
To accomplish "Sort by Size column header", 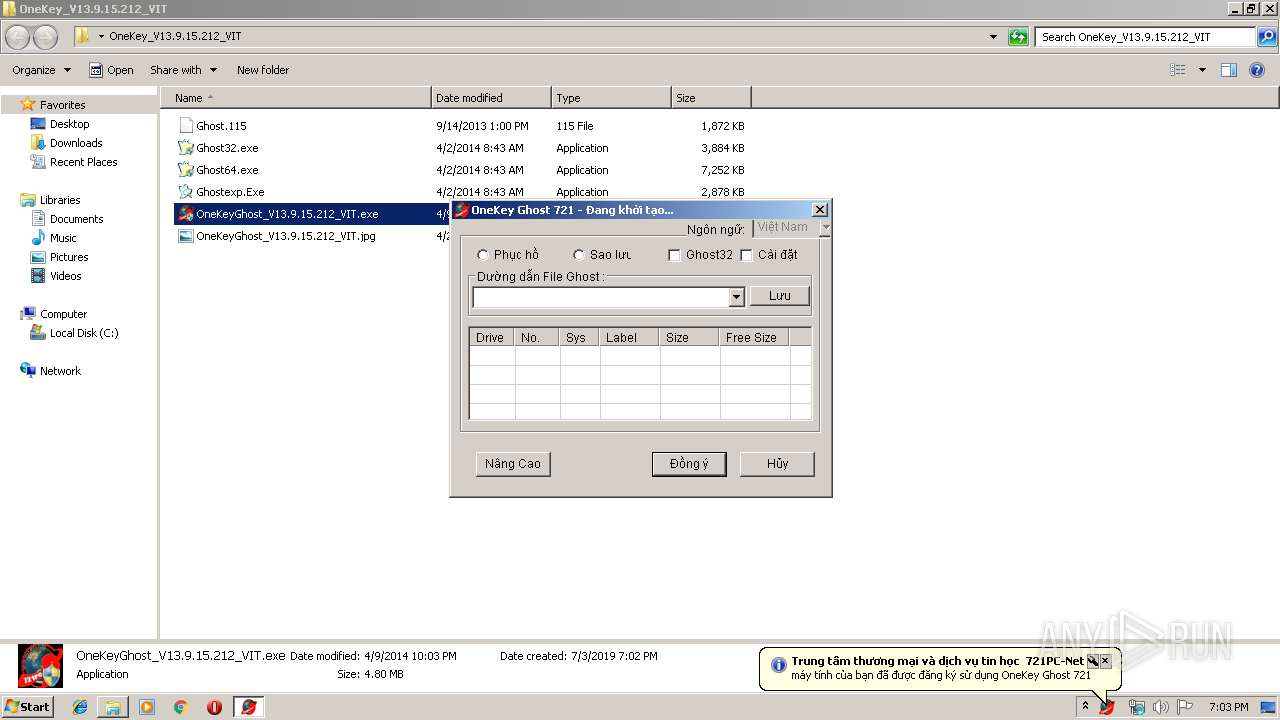I will [711, 98].
